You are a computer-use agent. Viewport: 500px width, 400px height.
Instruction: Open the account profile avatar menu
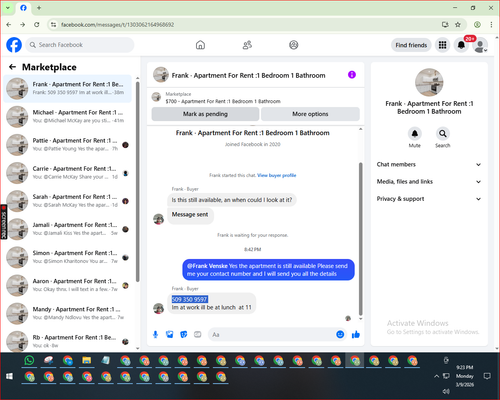pyautogui.click(x=480, y=45)
